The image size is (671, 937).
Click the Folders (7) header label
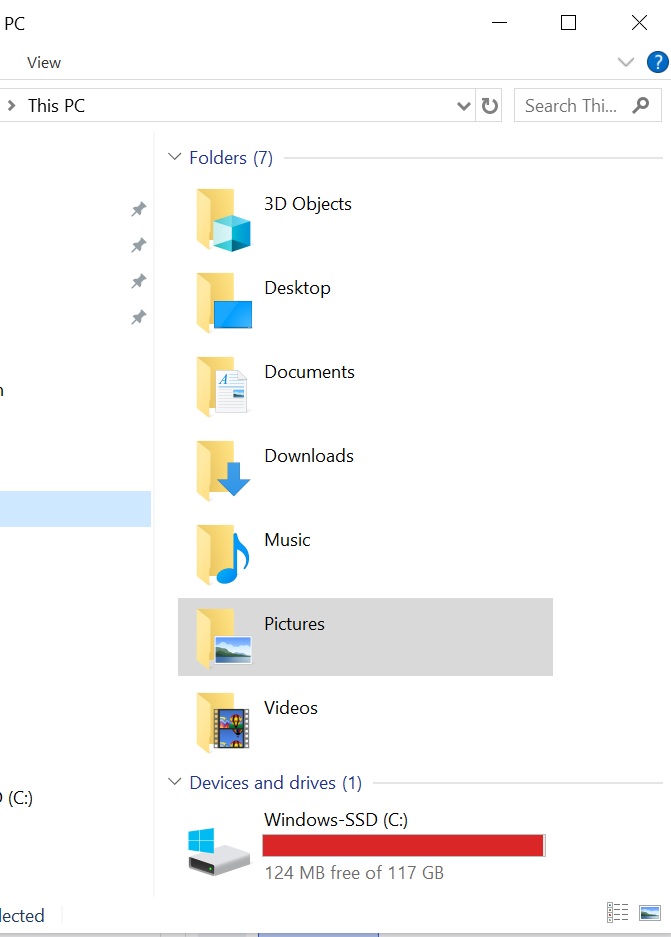point(231,158)
